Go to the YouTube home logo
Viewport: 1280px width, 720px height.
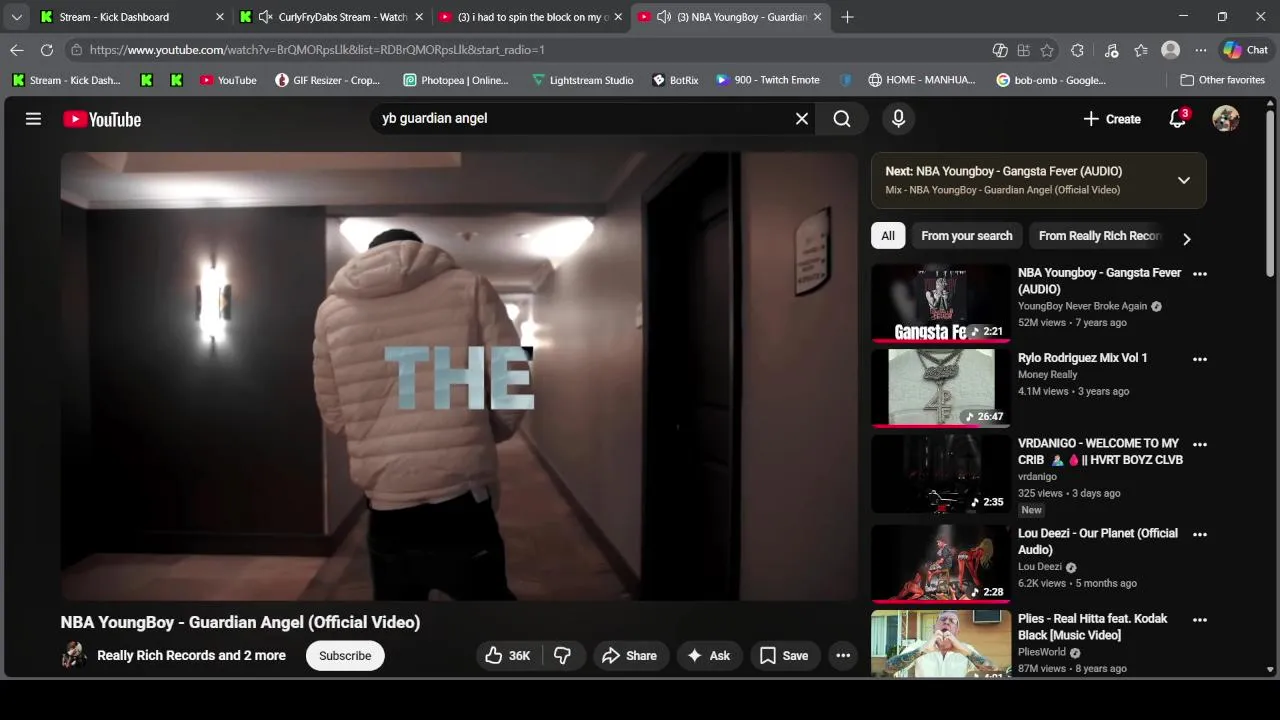click(102, 119)
